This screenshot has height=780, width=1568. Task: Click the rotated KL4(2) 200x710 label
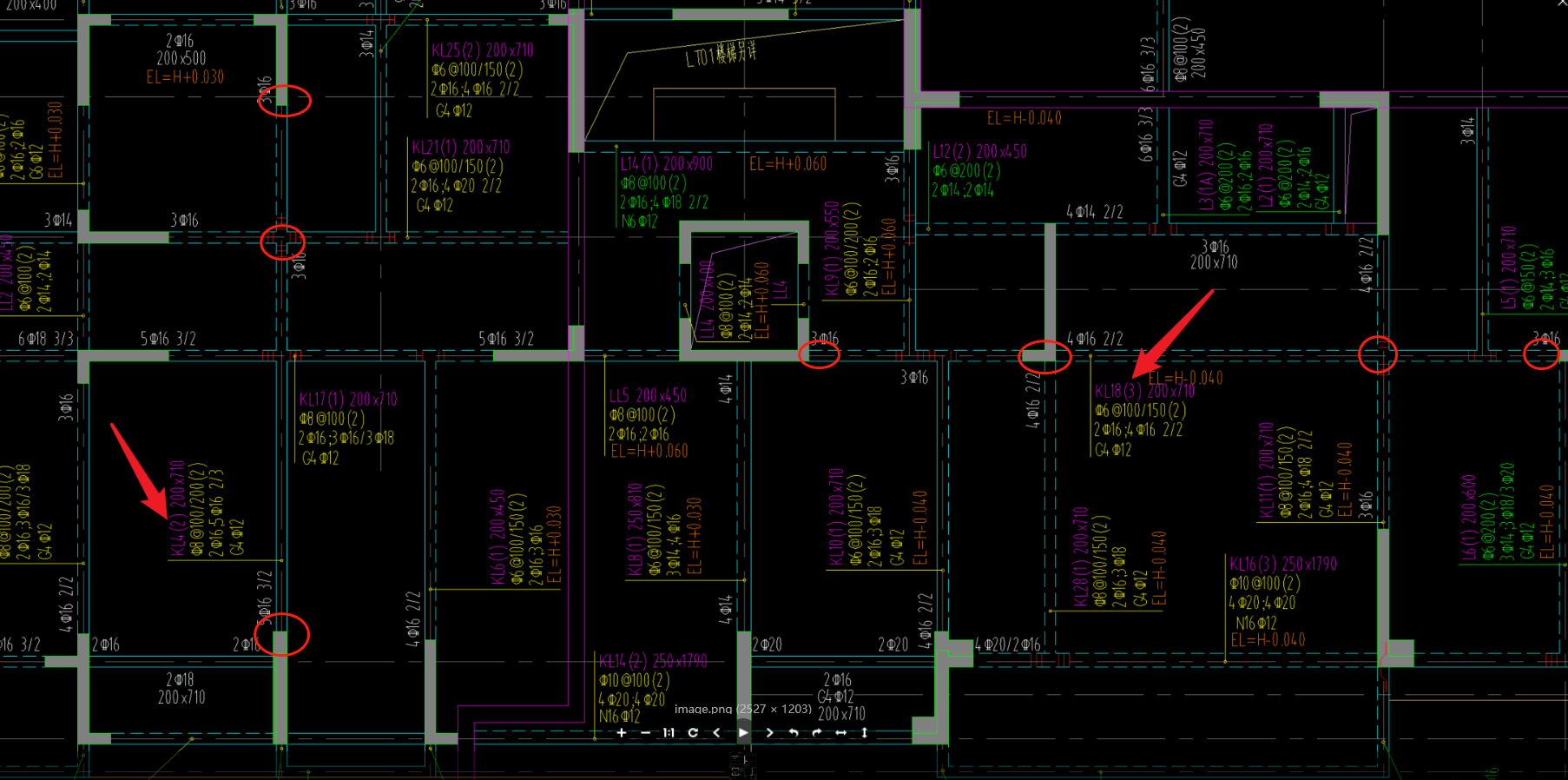tap(177, 508)
